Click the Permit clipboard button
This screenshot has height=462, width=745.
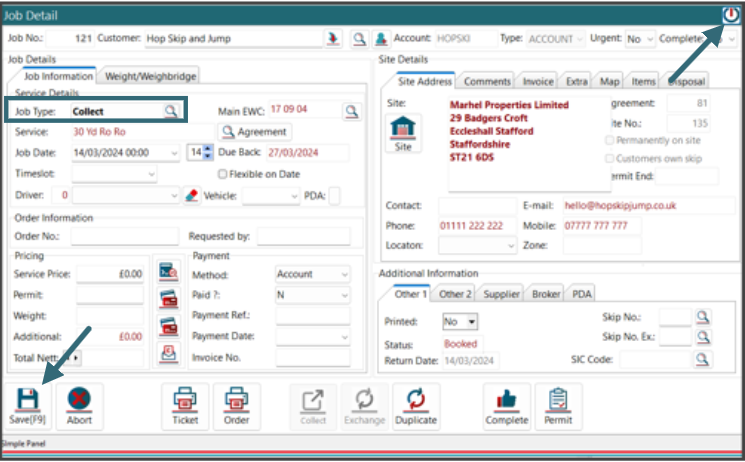point(558,406)
